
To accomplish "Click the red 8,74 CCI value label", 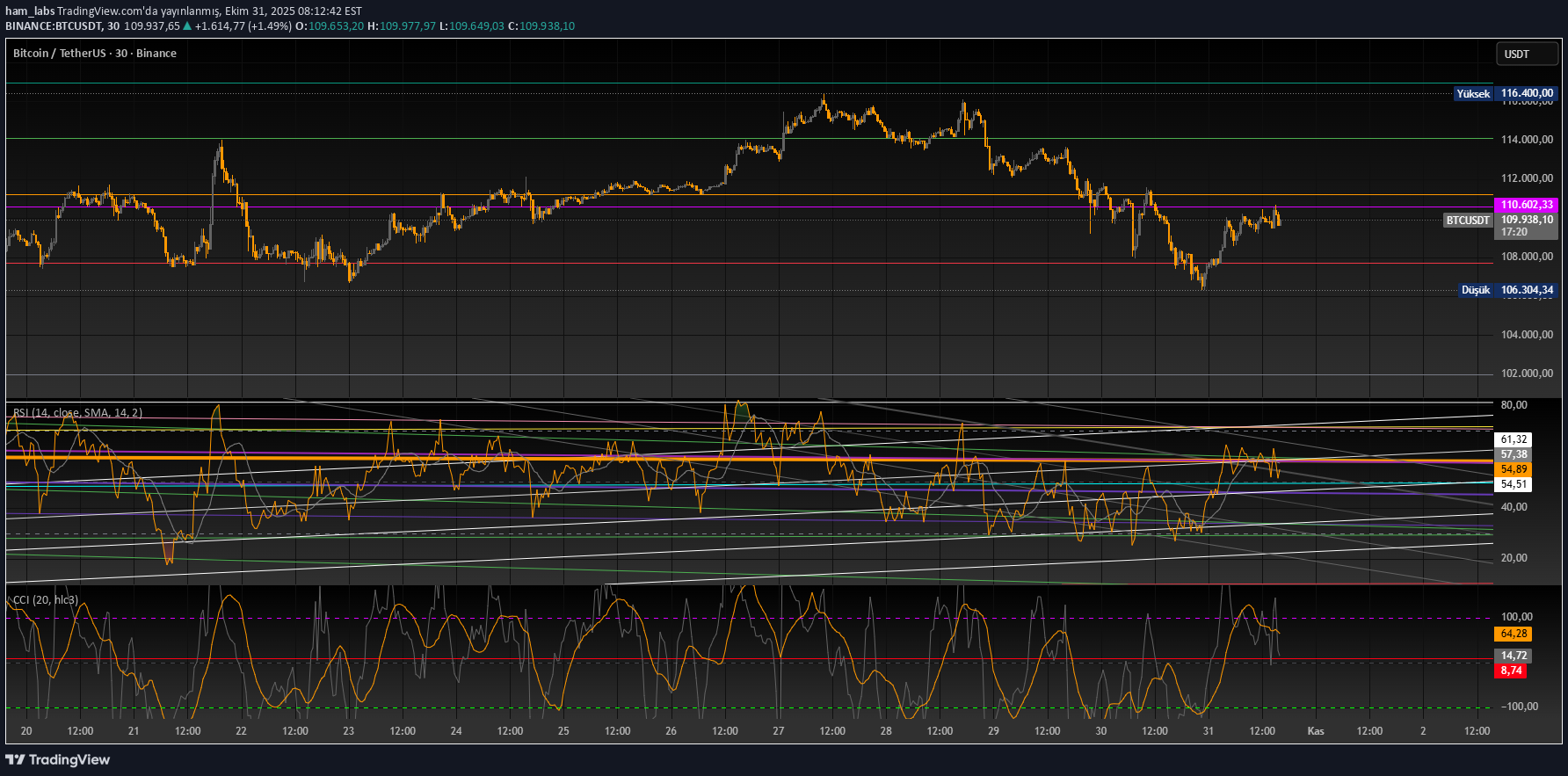I will (x=1511, y=671).
